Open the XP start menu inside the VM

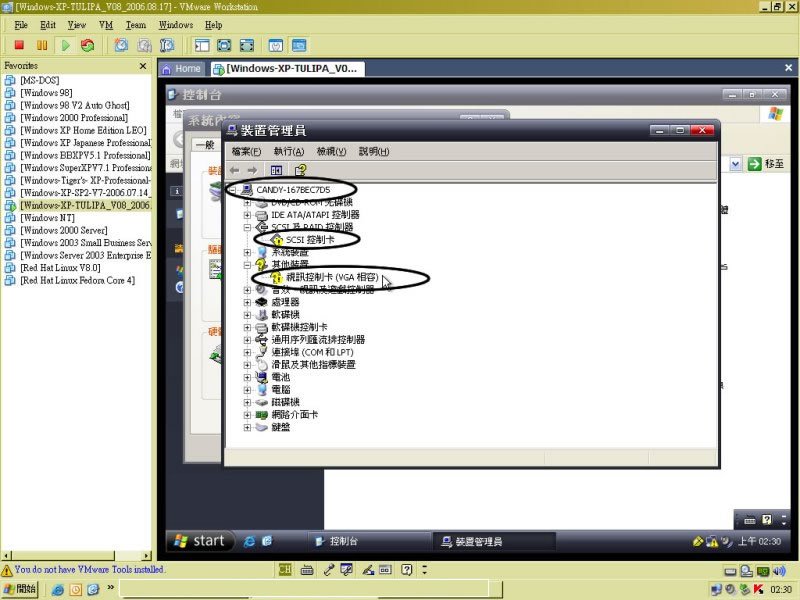click(200, 541)
